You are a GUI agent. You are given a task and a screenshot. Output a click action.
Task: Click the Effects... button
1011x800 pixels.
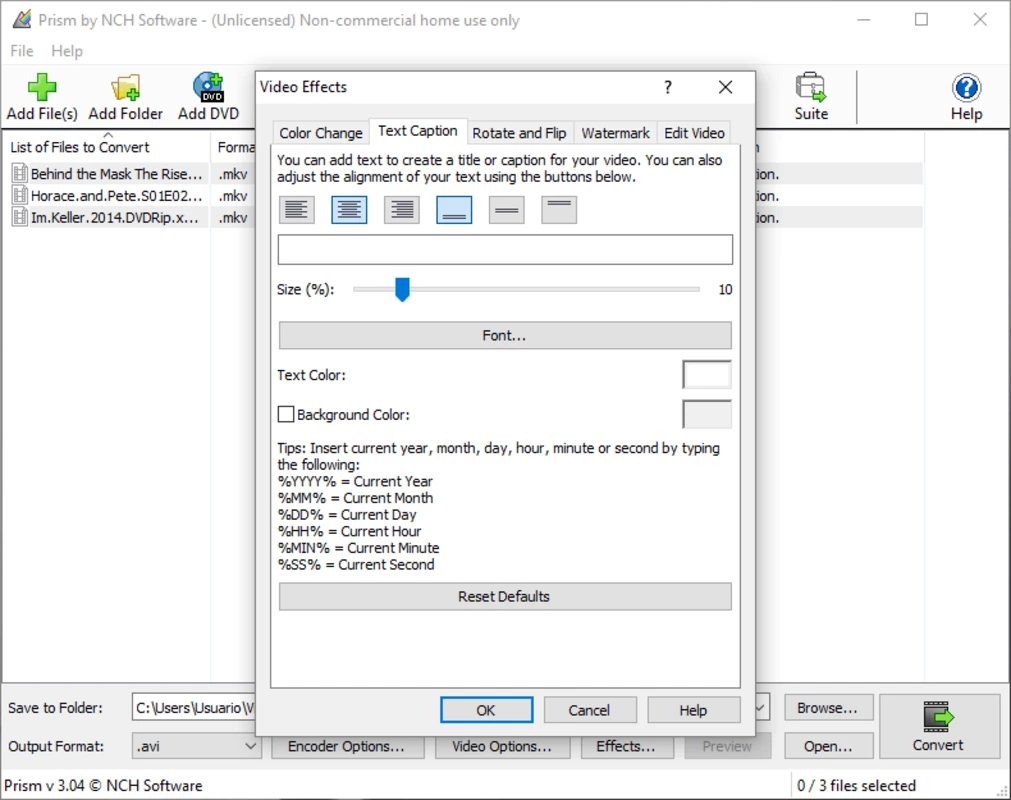point(626,746)
